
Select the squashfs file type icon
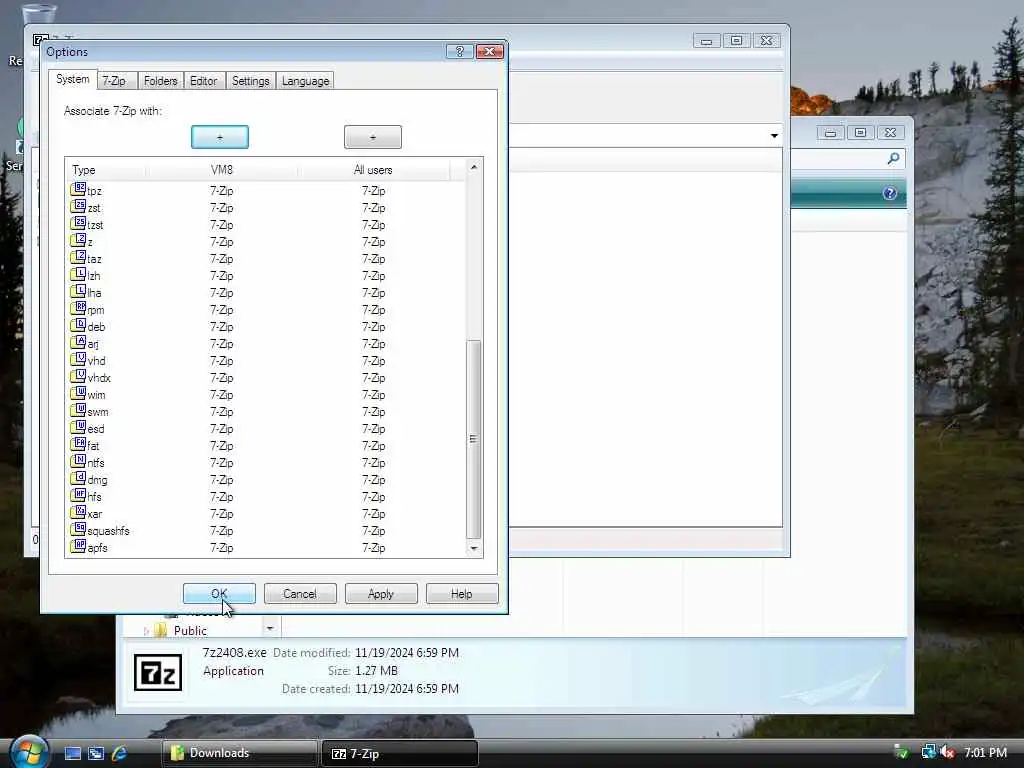78,529
